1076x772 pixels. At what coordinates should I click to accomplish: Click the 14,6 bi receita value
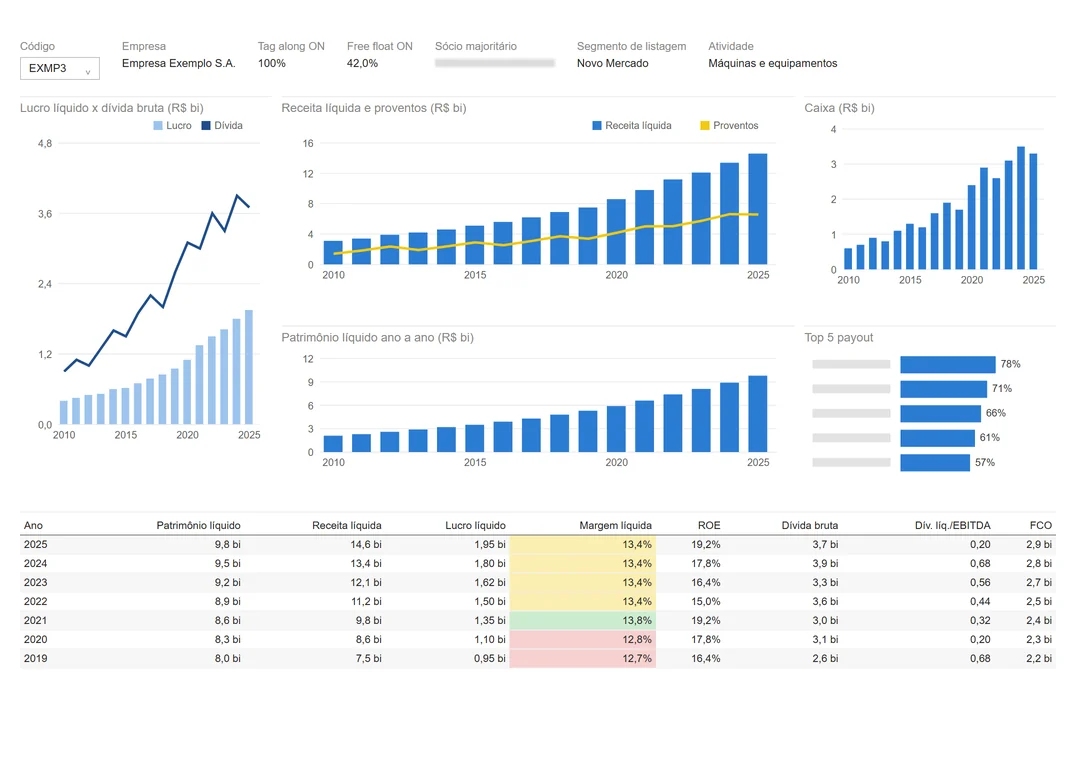click(366, 545)
